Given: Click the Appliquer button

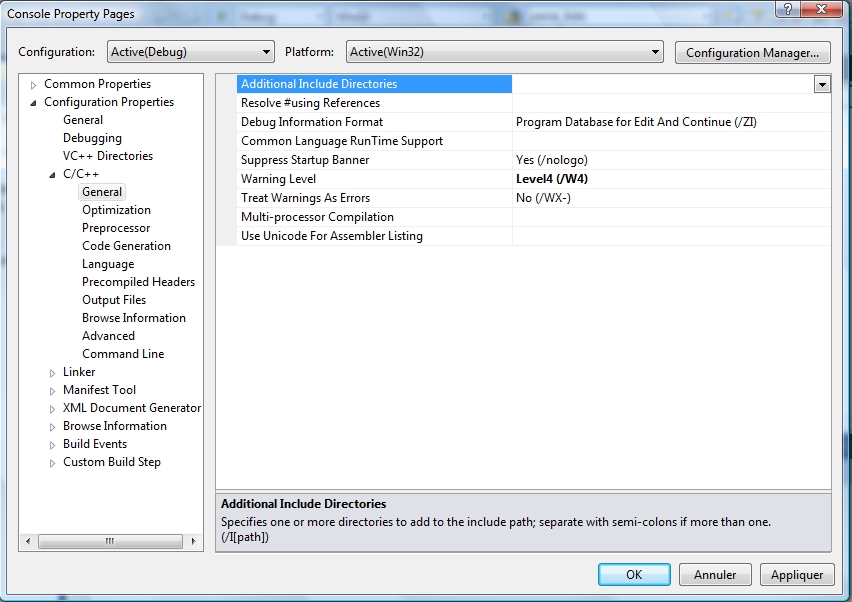Looking at the screenshot, I should [797, 575].
